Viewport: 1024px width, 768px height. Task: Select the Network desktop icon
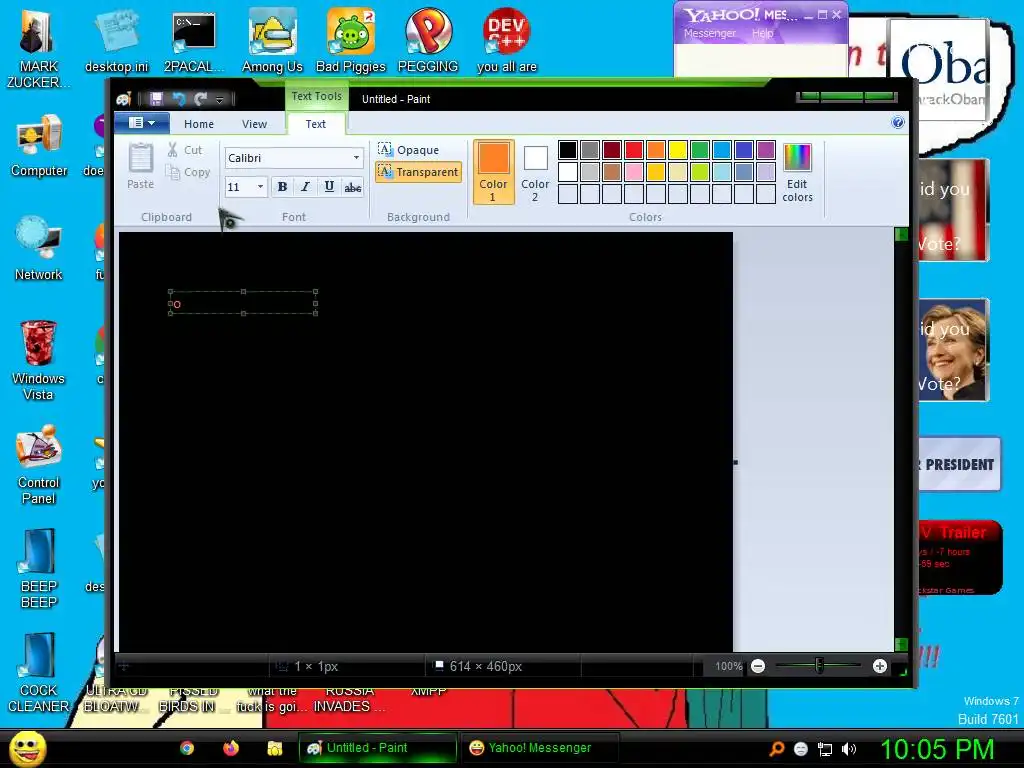point(39,249)
